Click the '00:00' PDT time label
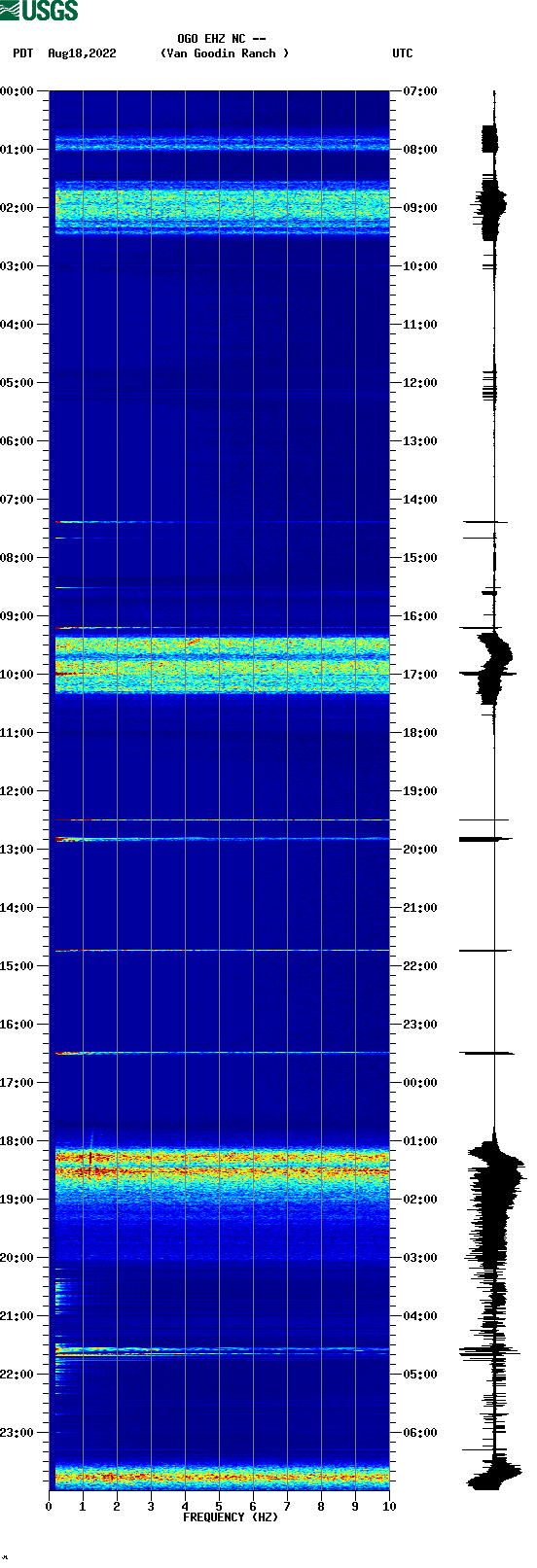This screenshot has height=1568, width=537. [x=18, y=91]
